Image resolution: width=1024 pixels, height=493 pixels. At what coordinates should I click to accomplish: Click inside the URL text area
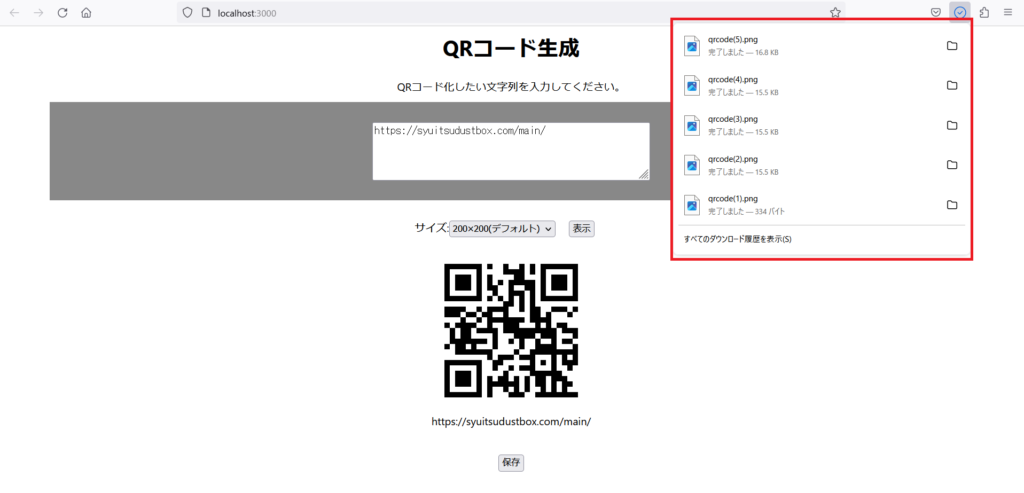(x=511, y=151)
